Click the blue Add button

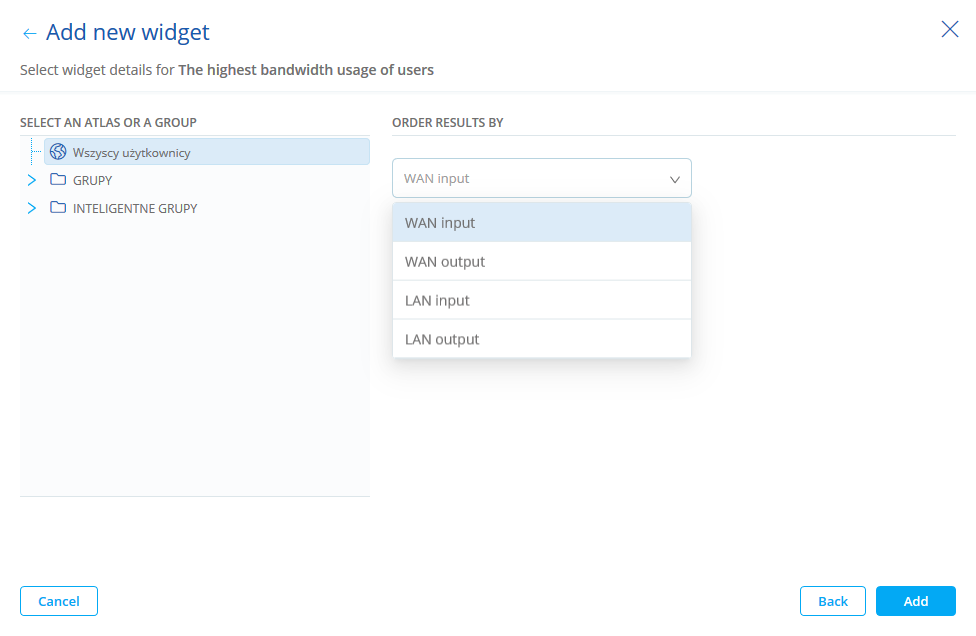(x=915, y=601)
